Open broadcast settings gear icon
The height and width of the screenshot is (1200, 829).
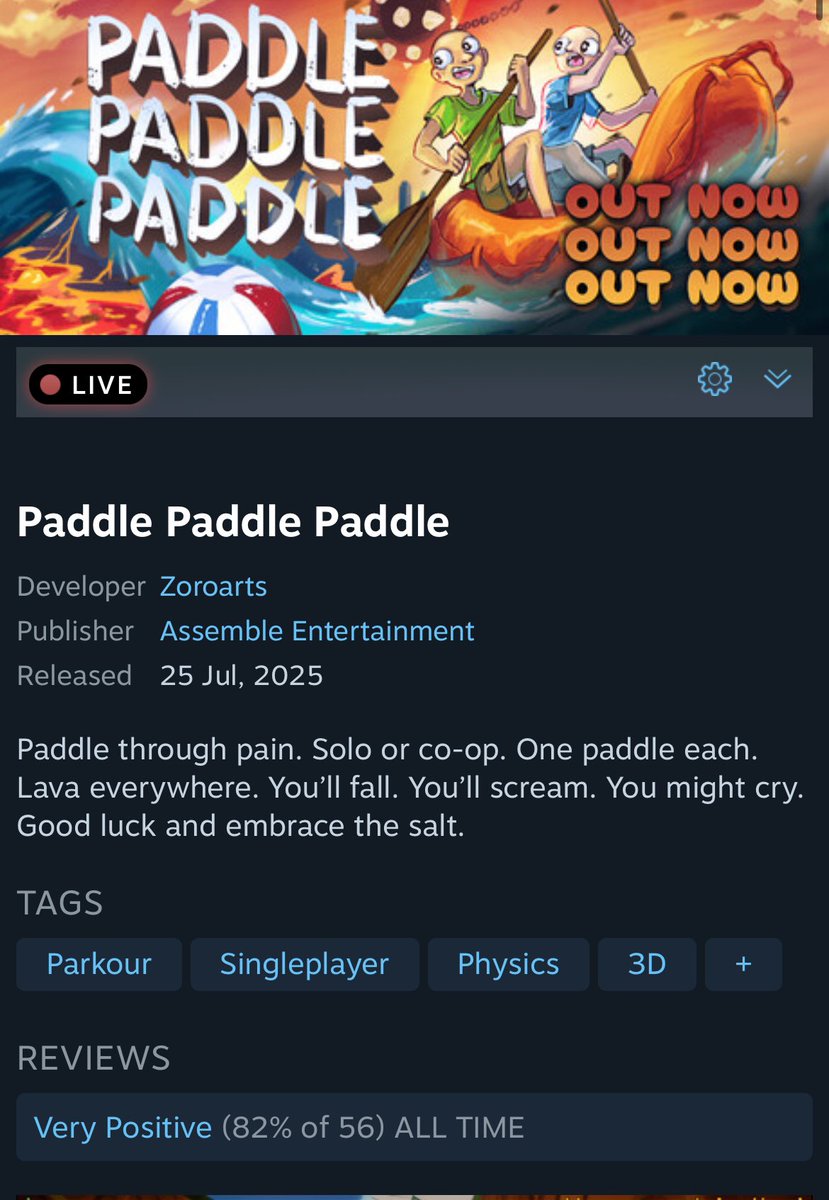[x=714, y=379]
